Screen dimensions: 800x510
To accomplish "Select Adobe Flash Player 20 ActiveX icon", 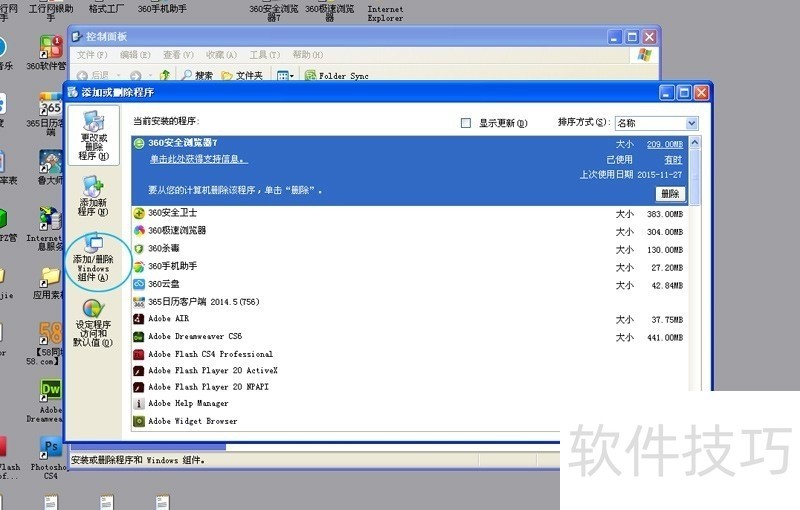I will pos(139,371).
